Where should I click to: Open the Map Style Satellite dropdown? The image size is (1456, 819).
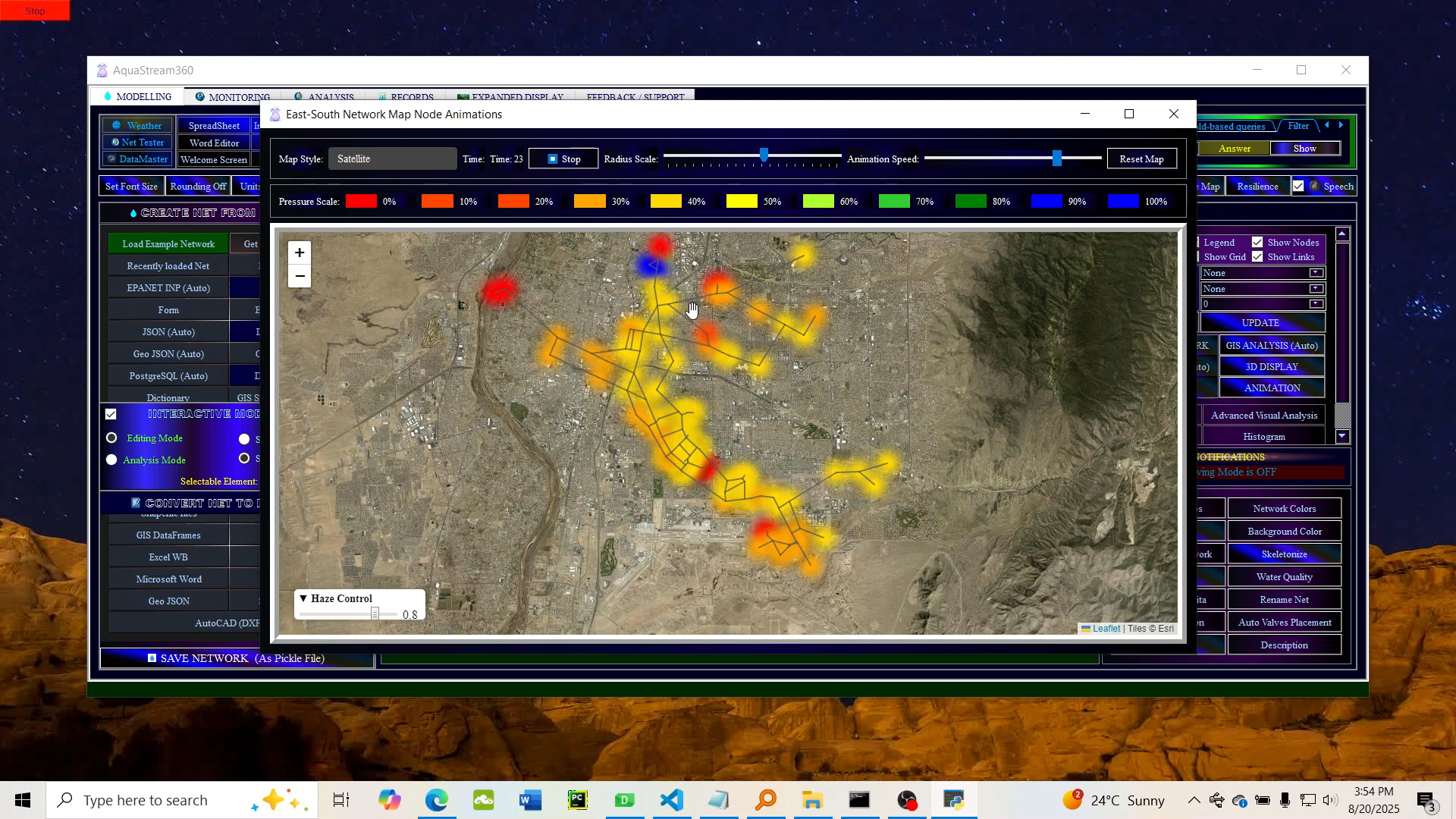(392, 159)
